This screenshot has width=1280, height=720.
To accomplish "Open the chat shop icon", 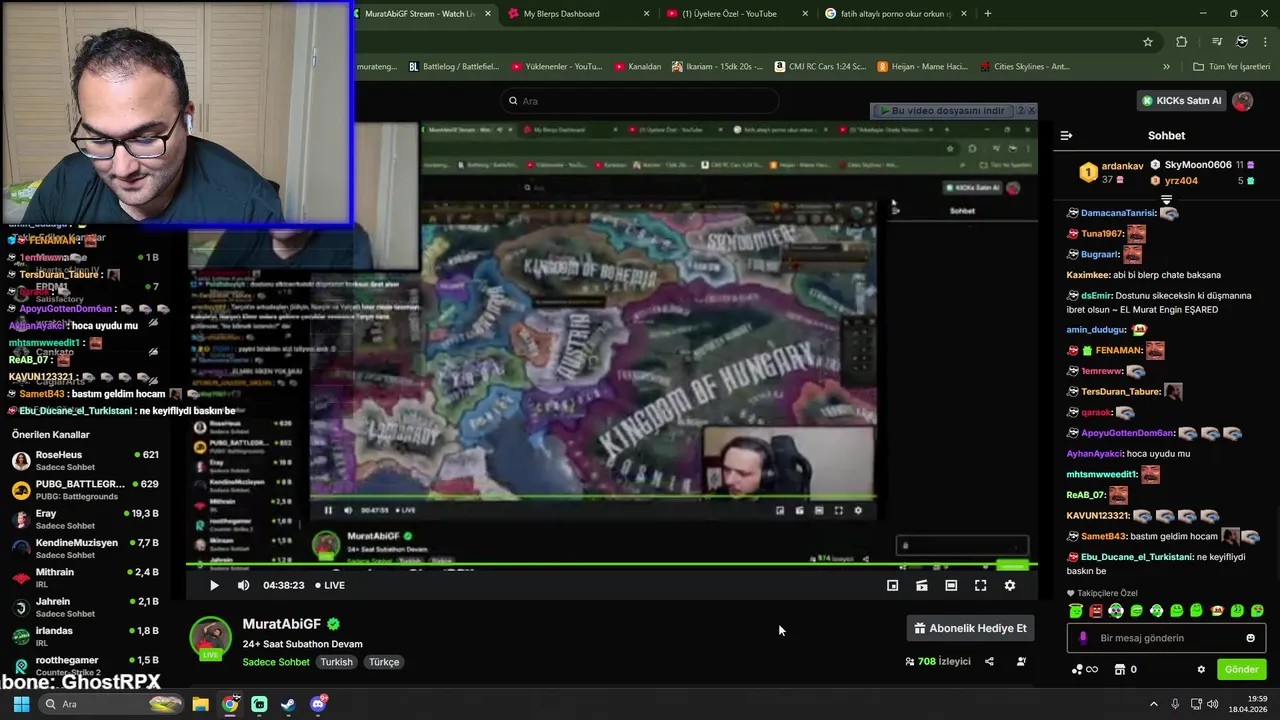I will click(1120, 669).
